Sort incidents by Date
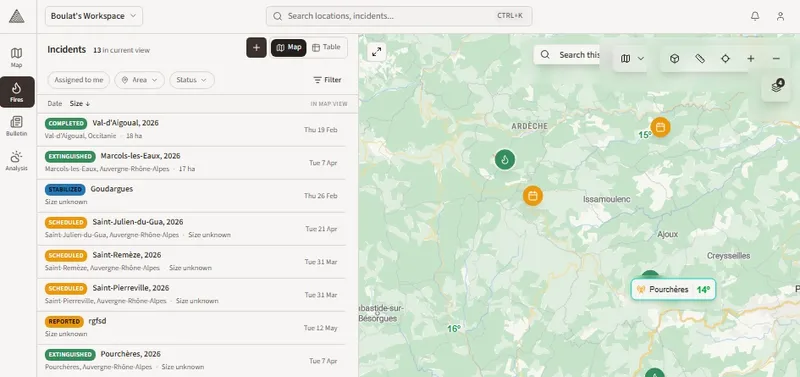Image resolution: width=800 pixels, height=377 pixels. (55, 104)
